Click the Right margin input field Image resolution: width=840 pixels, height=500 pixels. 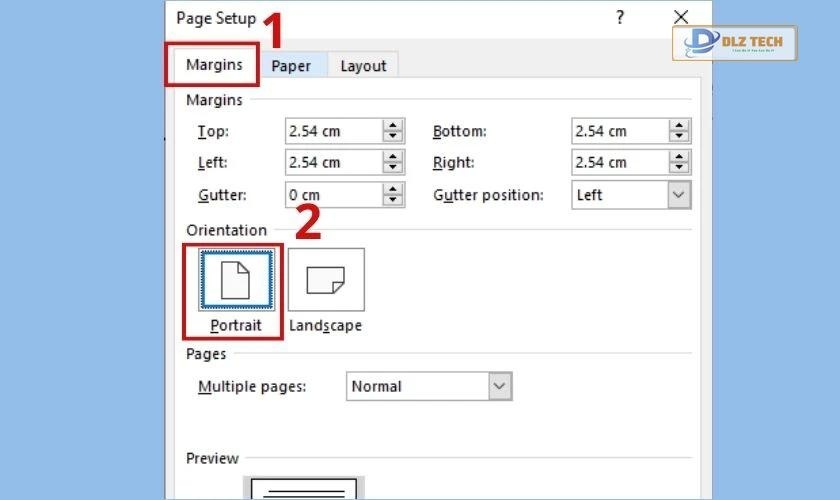click(620, 162)
